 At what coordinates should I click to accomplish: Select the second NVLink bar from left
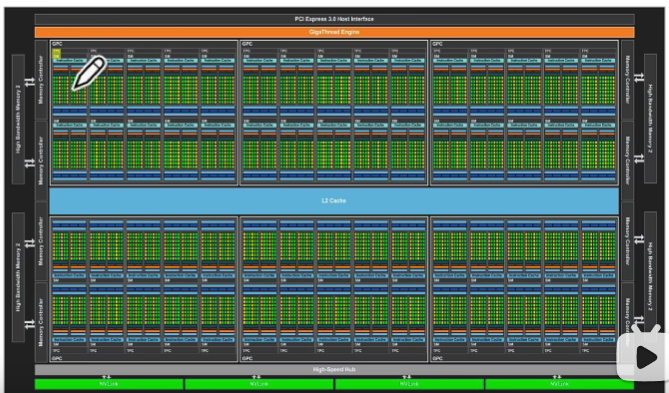pyautogui.click(x=259, y=384)
